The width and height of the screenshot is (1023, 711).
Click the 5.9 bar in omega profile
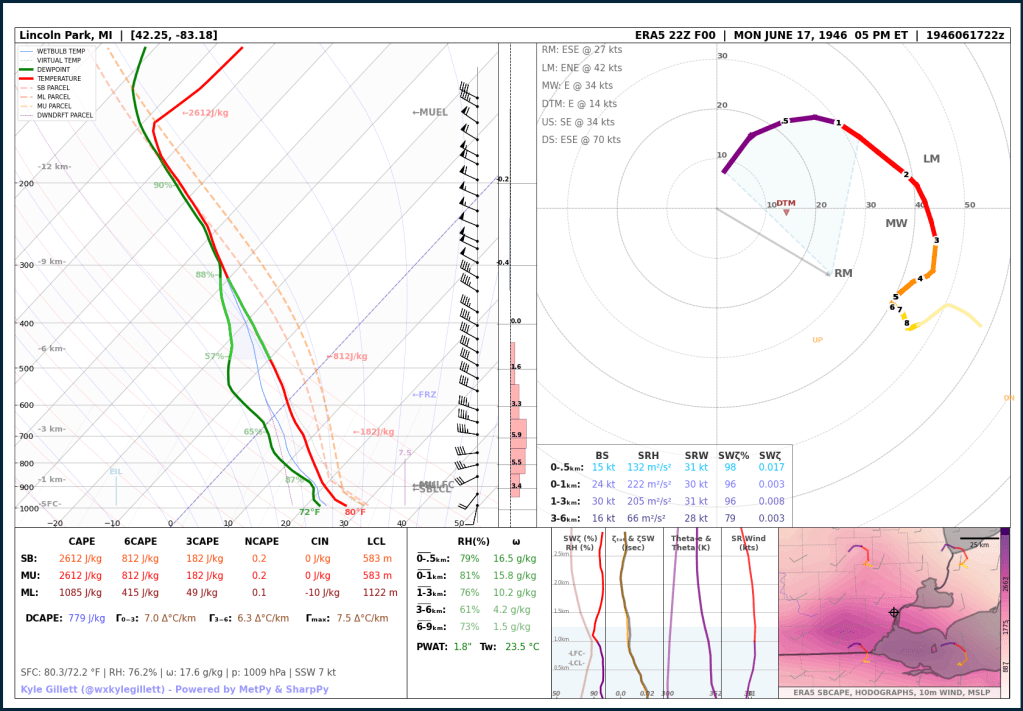coord(518,435)
